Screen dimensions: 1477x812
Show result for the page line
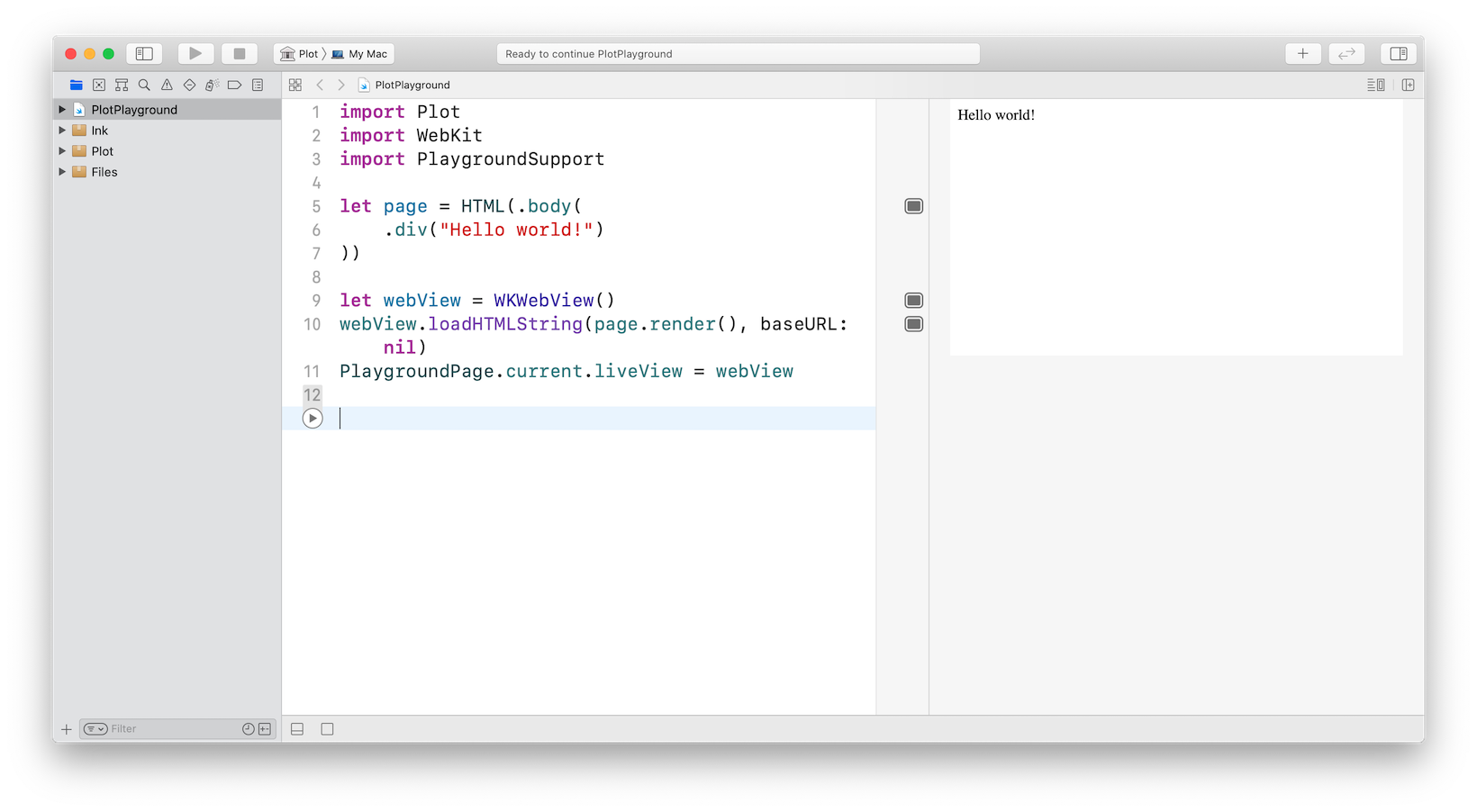913,206
